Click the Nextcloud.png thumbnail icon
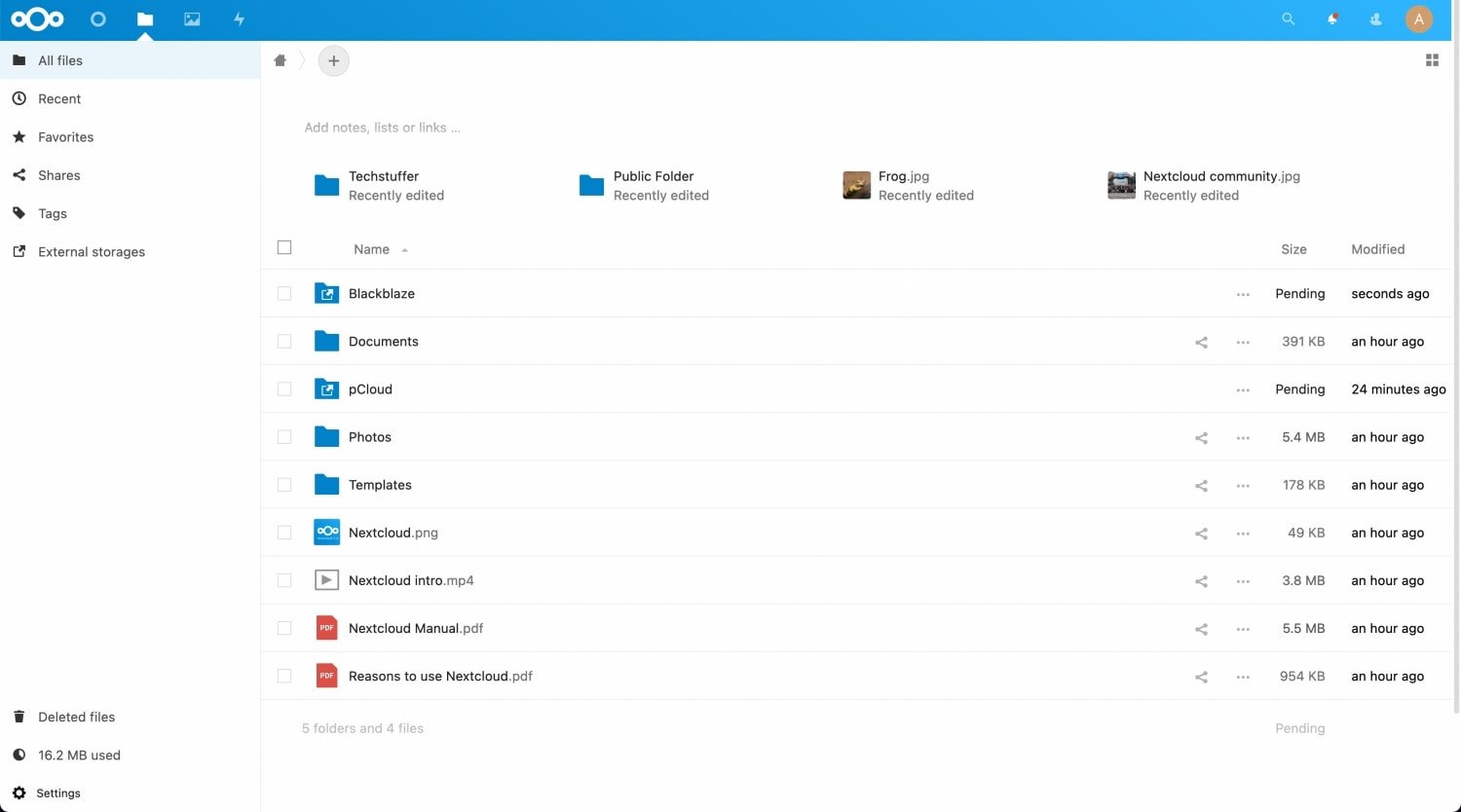The image size is (1461, 812). pyautogui.click(x=327, y=532)
